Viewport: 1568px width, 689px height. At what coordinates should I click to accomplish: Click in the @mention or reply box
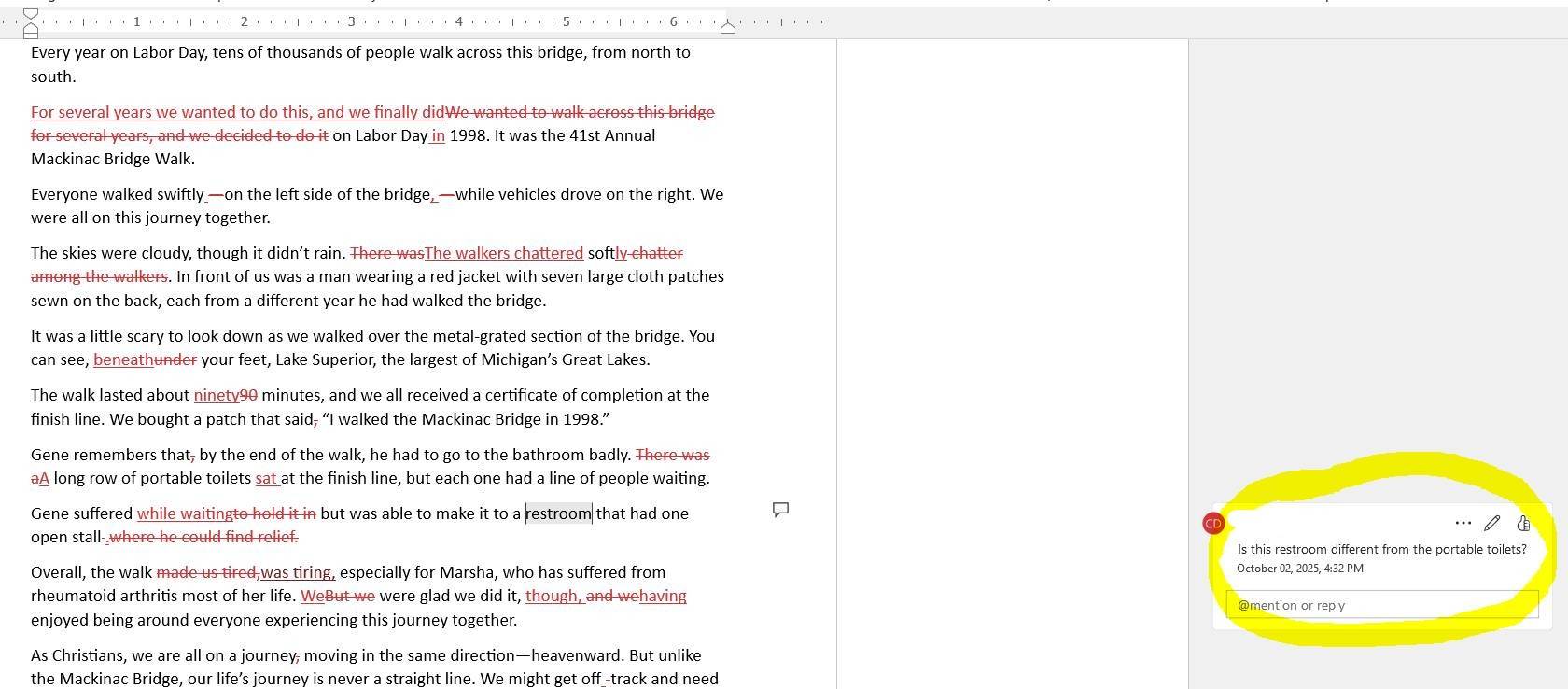[1381, 605]
